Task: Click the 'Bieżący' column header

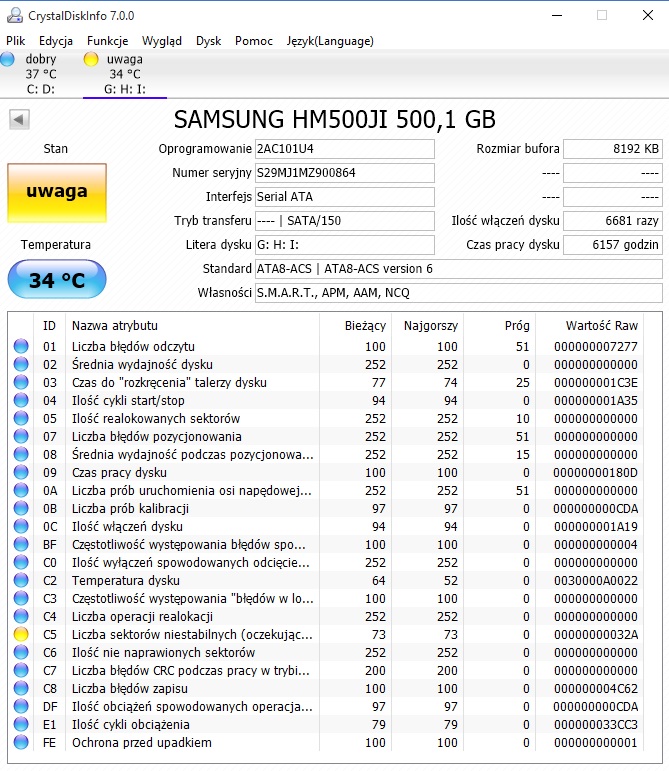Action: [365, 326]
